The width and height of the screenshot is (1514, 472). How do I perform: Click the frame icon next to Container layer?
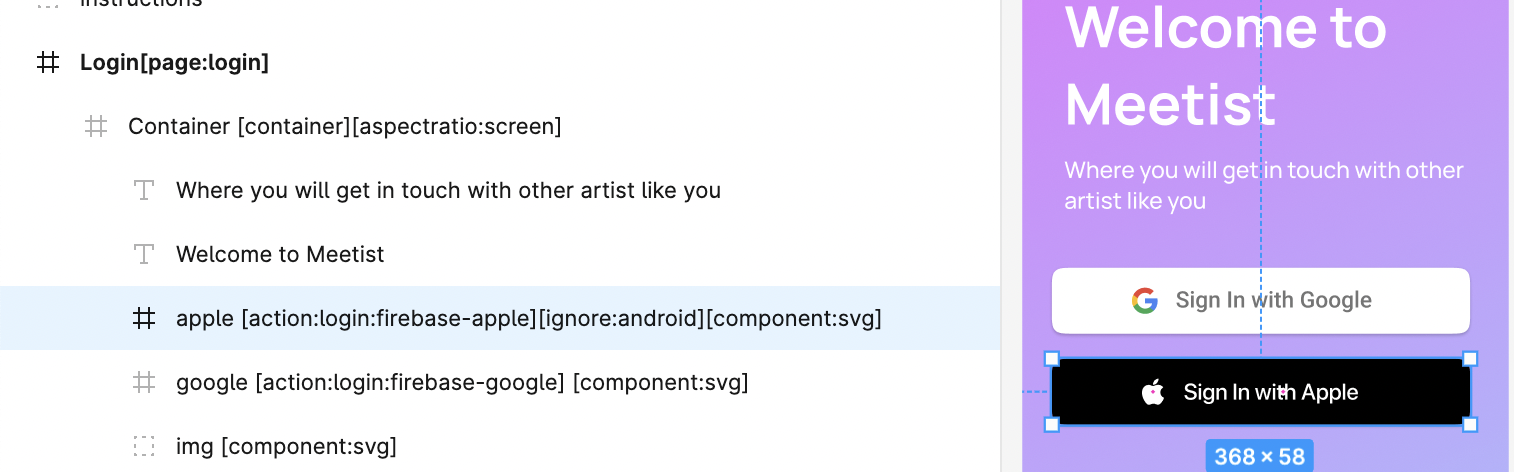(x=96, y=127)
